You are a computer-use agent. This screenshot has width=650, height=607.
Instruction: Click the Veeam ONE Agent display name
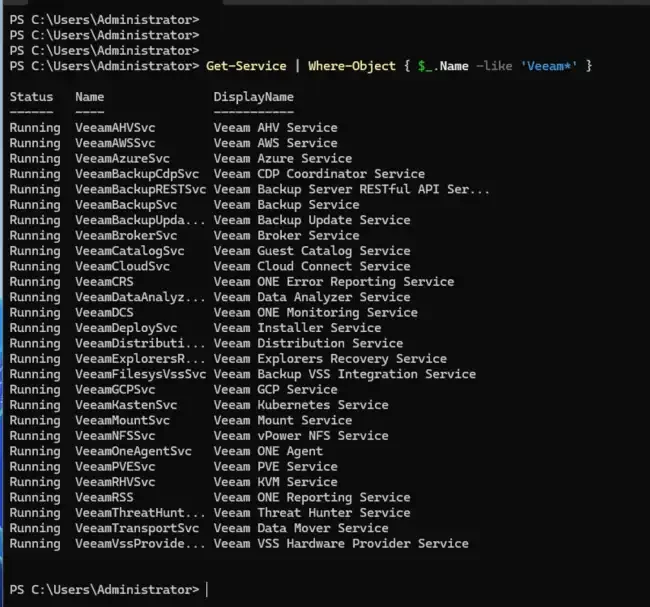click(x=268, y=452)
